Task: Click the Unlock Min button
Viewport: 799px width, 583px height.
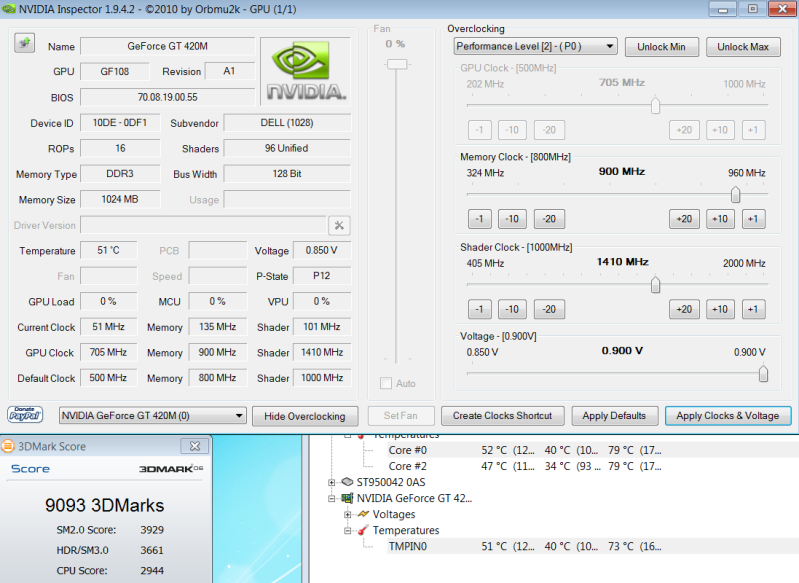Action: (x=661, y=47)
